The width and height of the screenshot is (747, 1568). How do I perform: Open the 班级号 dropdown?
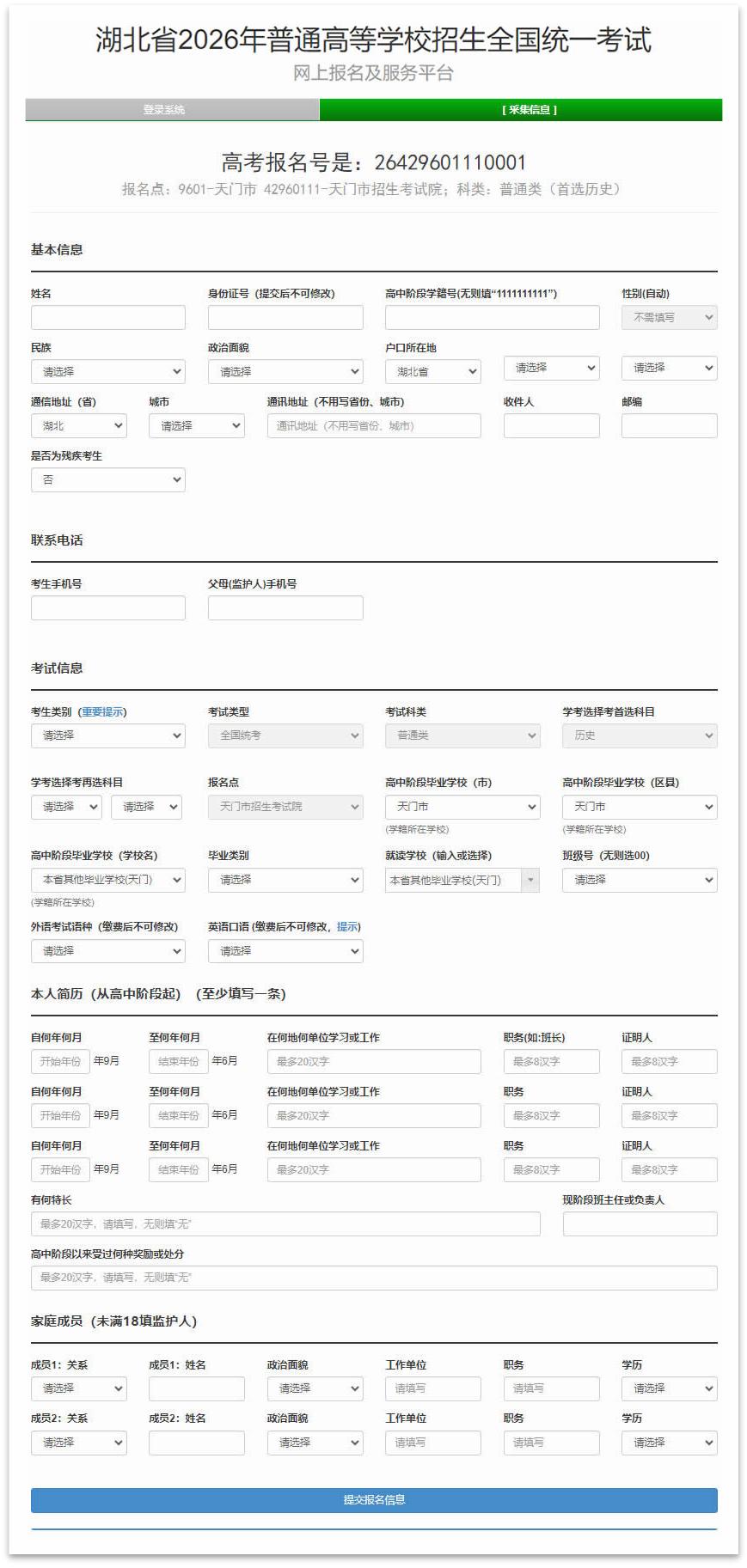[639, 880]
